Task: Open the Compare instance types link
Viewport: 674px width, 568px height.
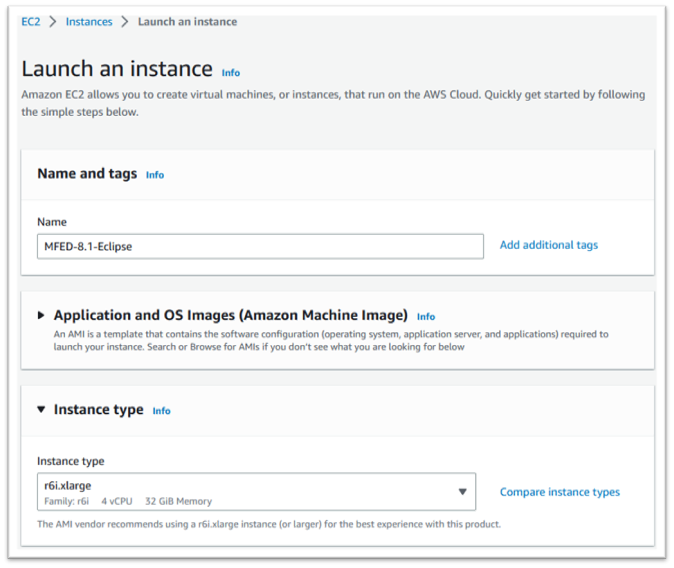Action: tap(559, 492)
